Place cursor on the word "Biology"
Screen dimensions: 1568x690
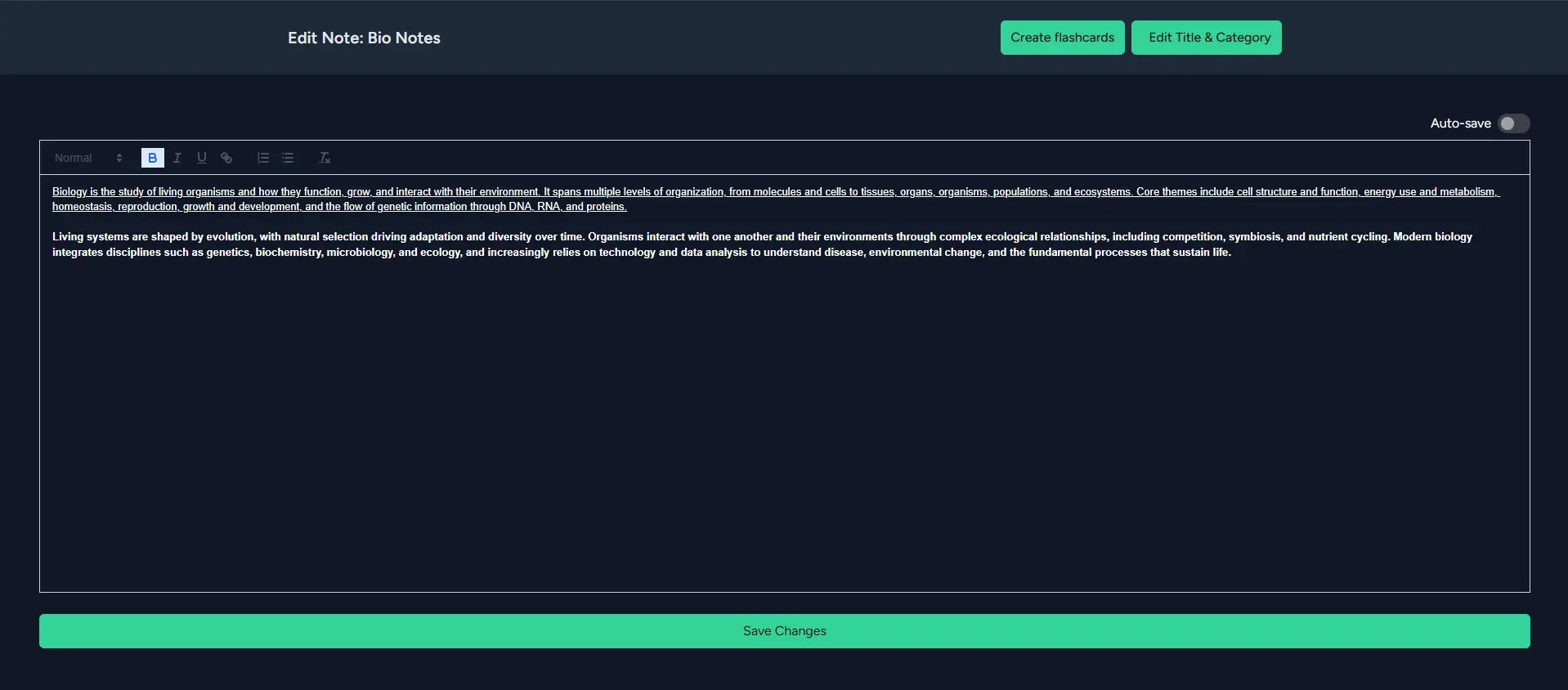(69, 192)
